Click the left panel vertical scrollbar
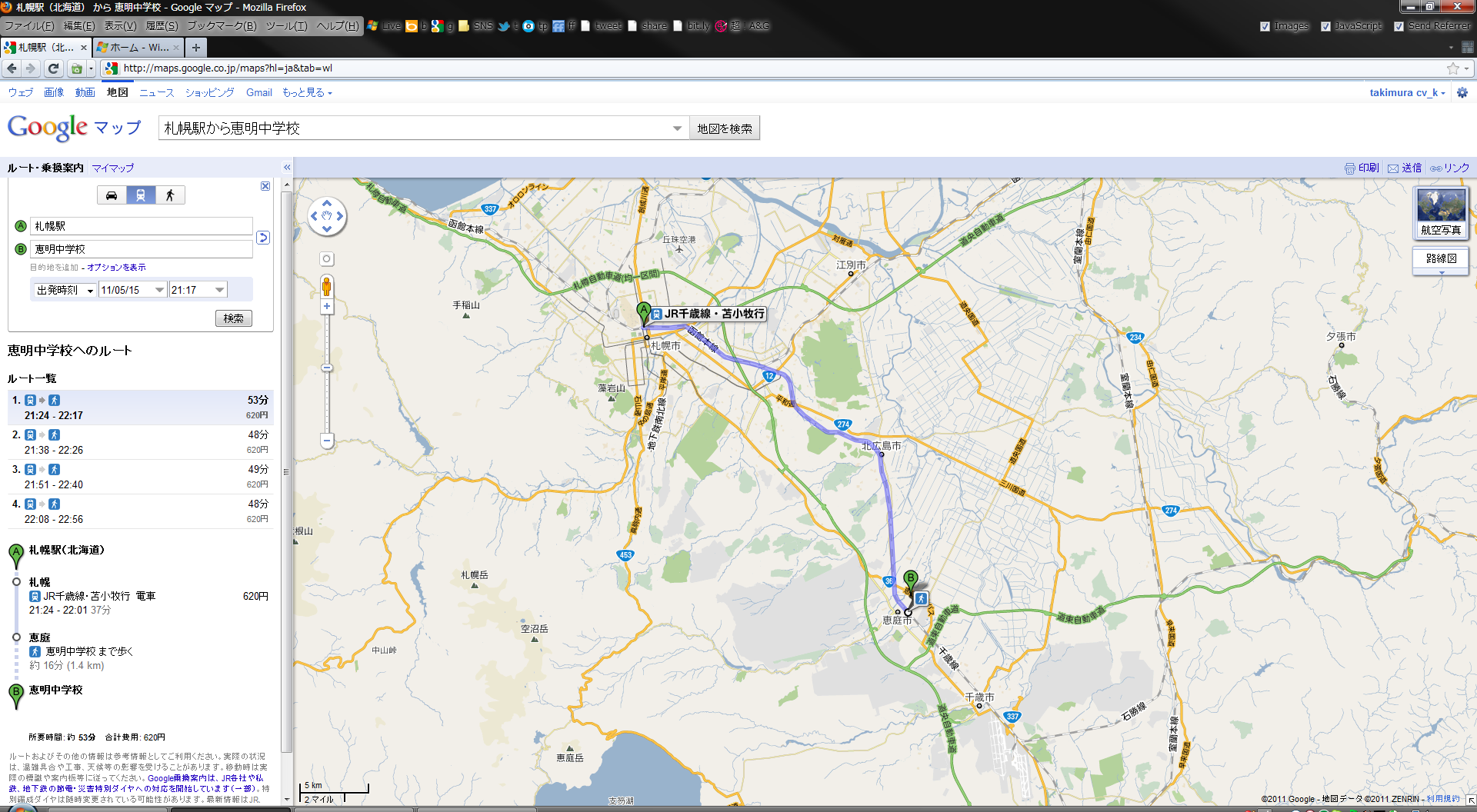Image resolution: width=1477 pixels, height=812 pixels. pyautogui.click(x=287, y=473)
